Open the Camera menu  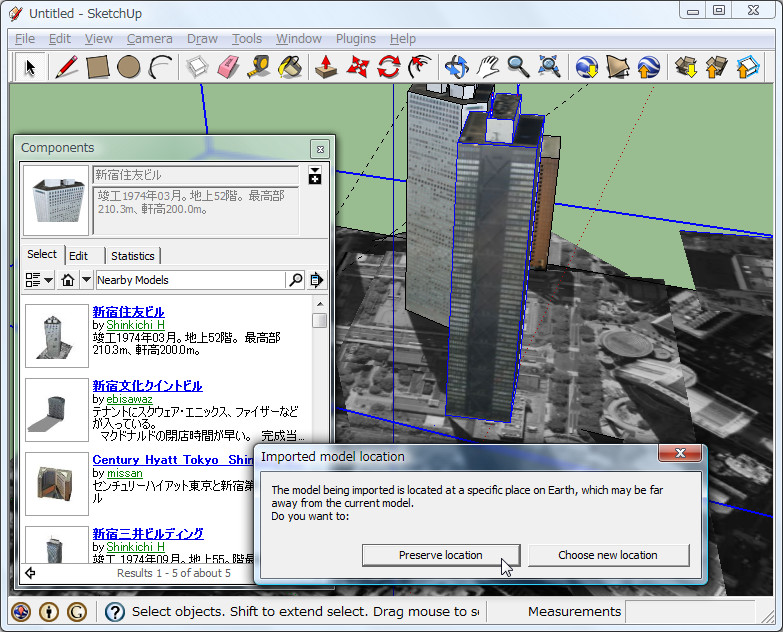click(x=149, y=39)
